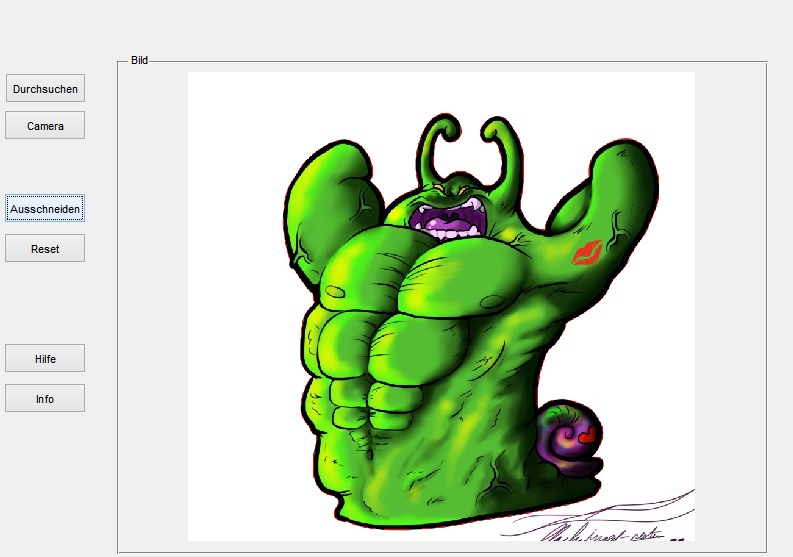The image size is (793, 557).
Task: Click empty gray area right of the image
Action: [x=730, y=300]
